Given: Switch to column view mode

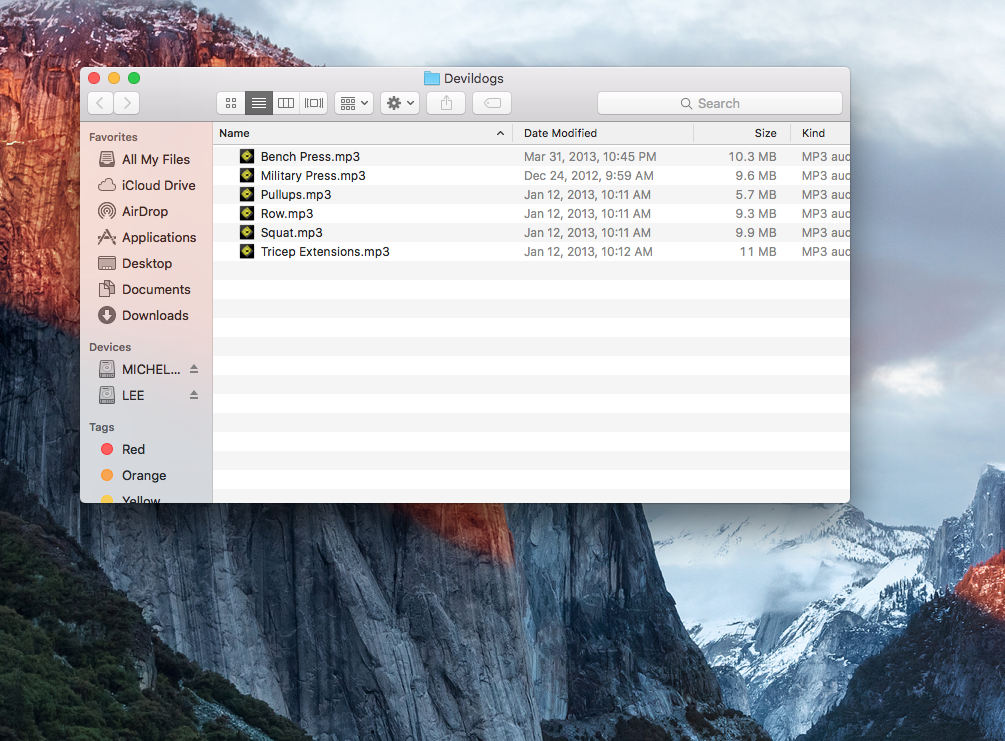Looking at the screenshot, I should (286, 103).
